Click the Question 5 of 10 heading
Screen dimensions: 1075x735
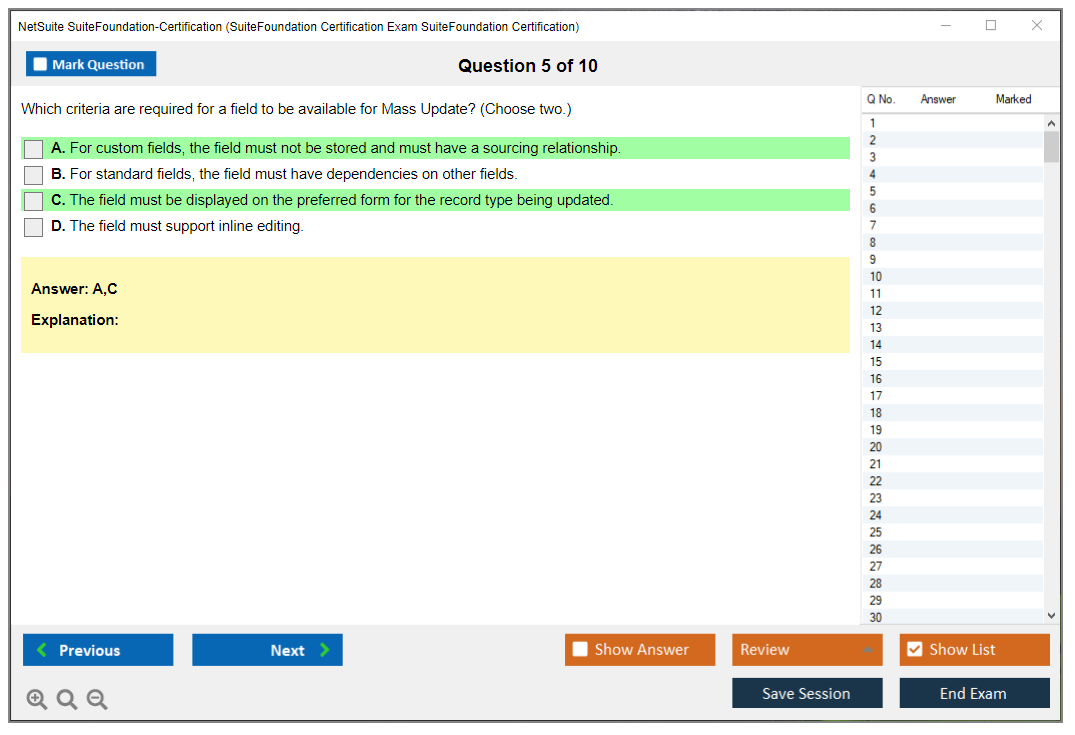pos(528,66)
